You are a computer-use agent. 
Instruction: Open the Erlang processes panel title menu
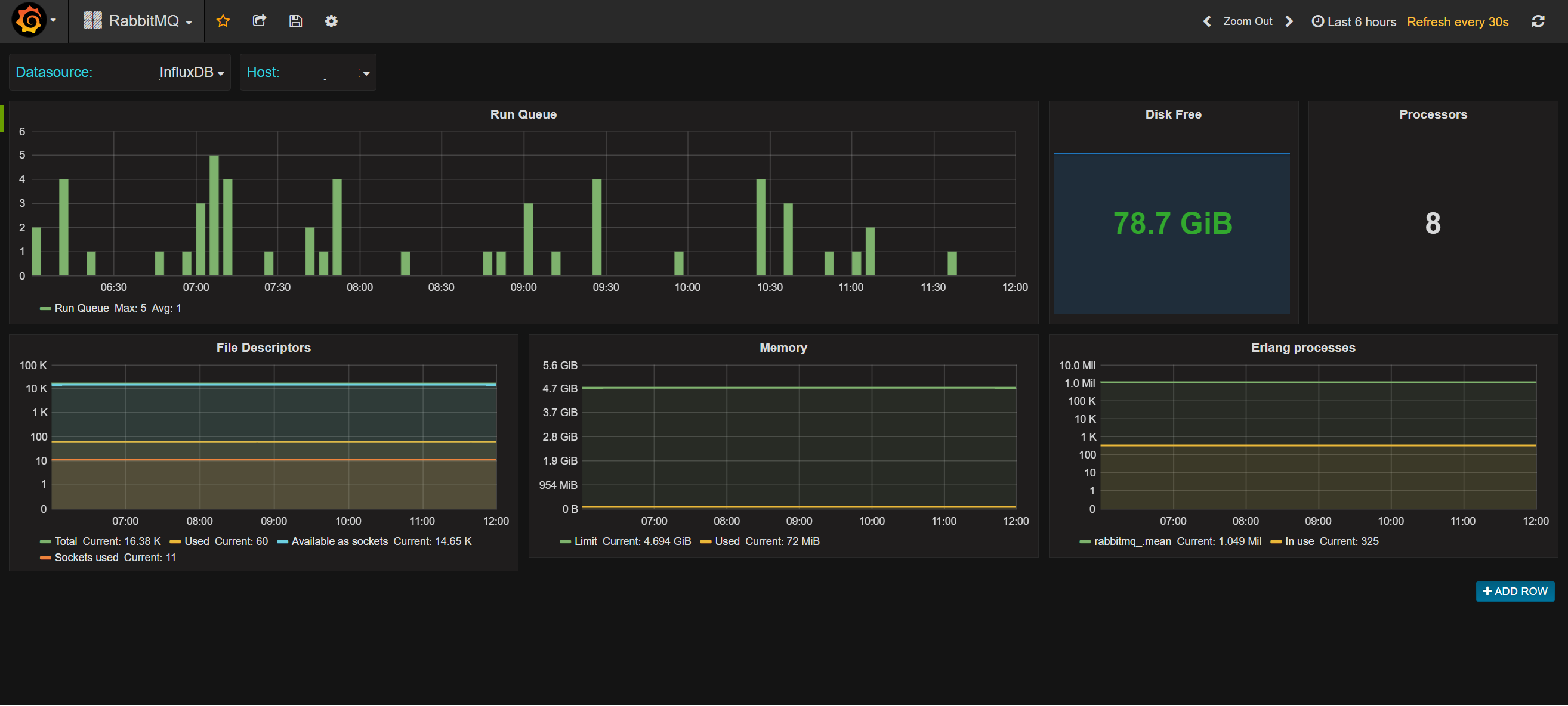pos(1302,348)
